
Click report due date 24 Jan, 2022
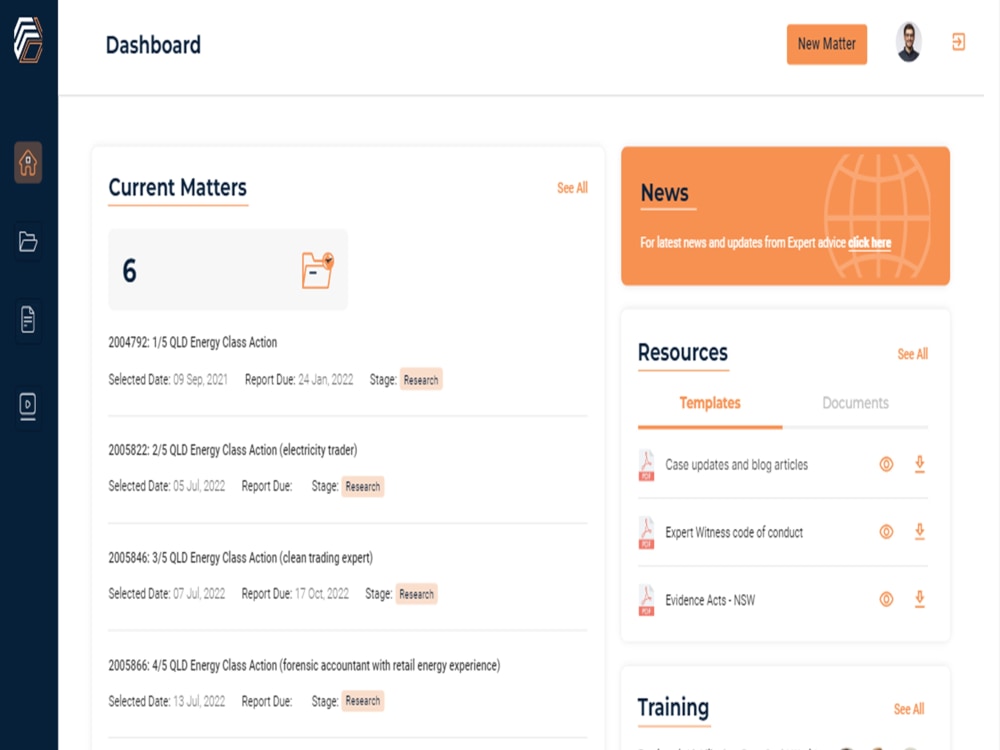click(326, 380)
